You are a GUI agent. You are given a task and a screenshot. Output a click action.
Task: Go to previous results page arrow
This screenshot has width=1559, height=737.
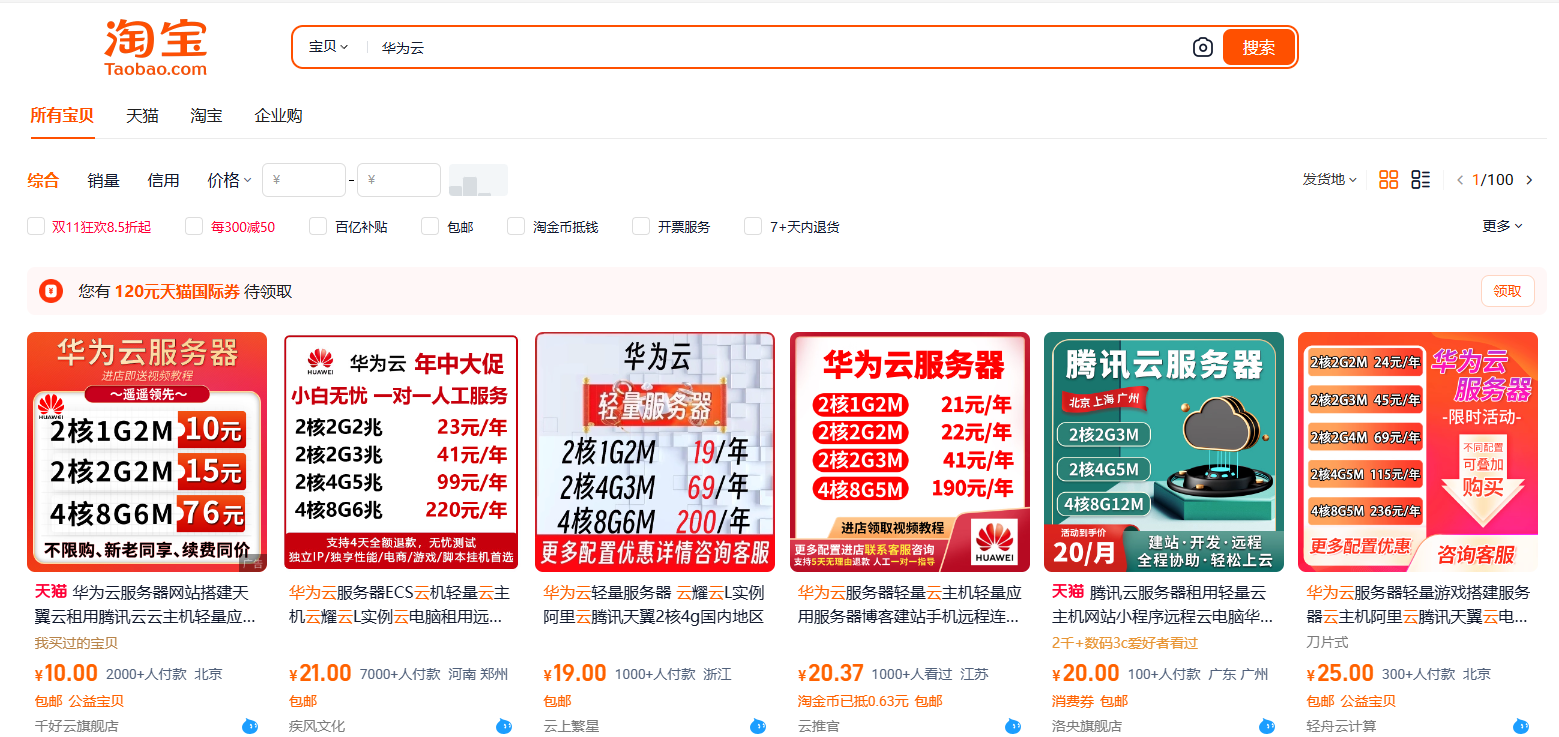click(1460, 180)
